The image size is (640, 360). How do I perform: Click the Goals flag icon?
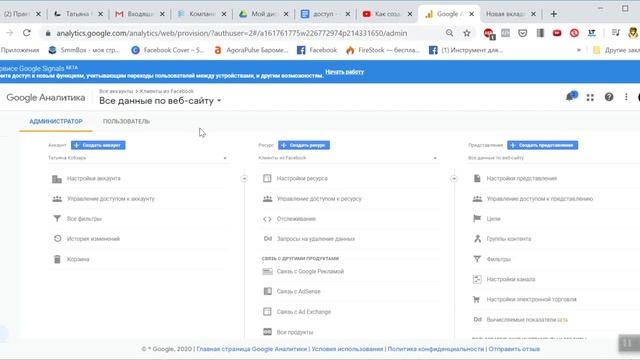click(x=477, y=219)
